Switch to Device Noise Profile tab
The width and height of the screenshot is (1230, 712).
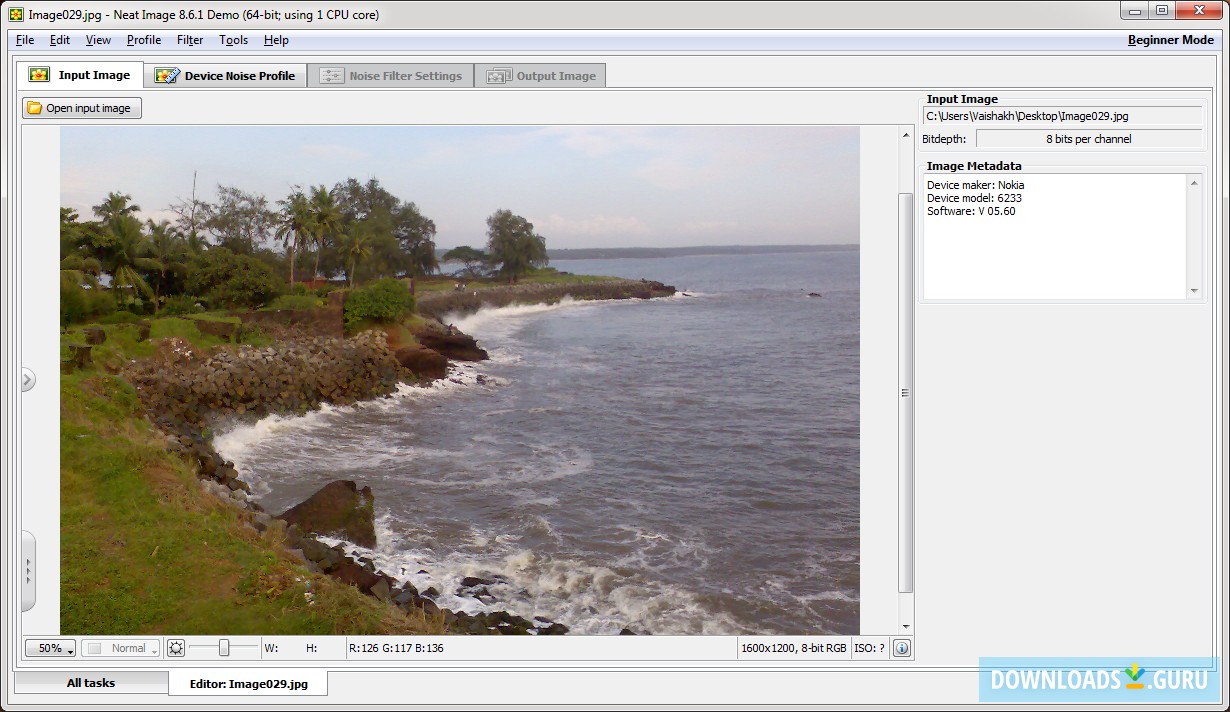pyautogui.click(x=225, y=76)
